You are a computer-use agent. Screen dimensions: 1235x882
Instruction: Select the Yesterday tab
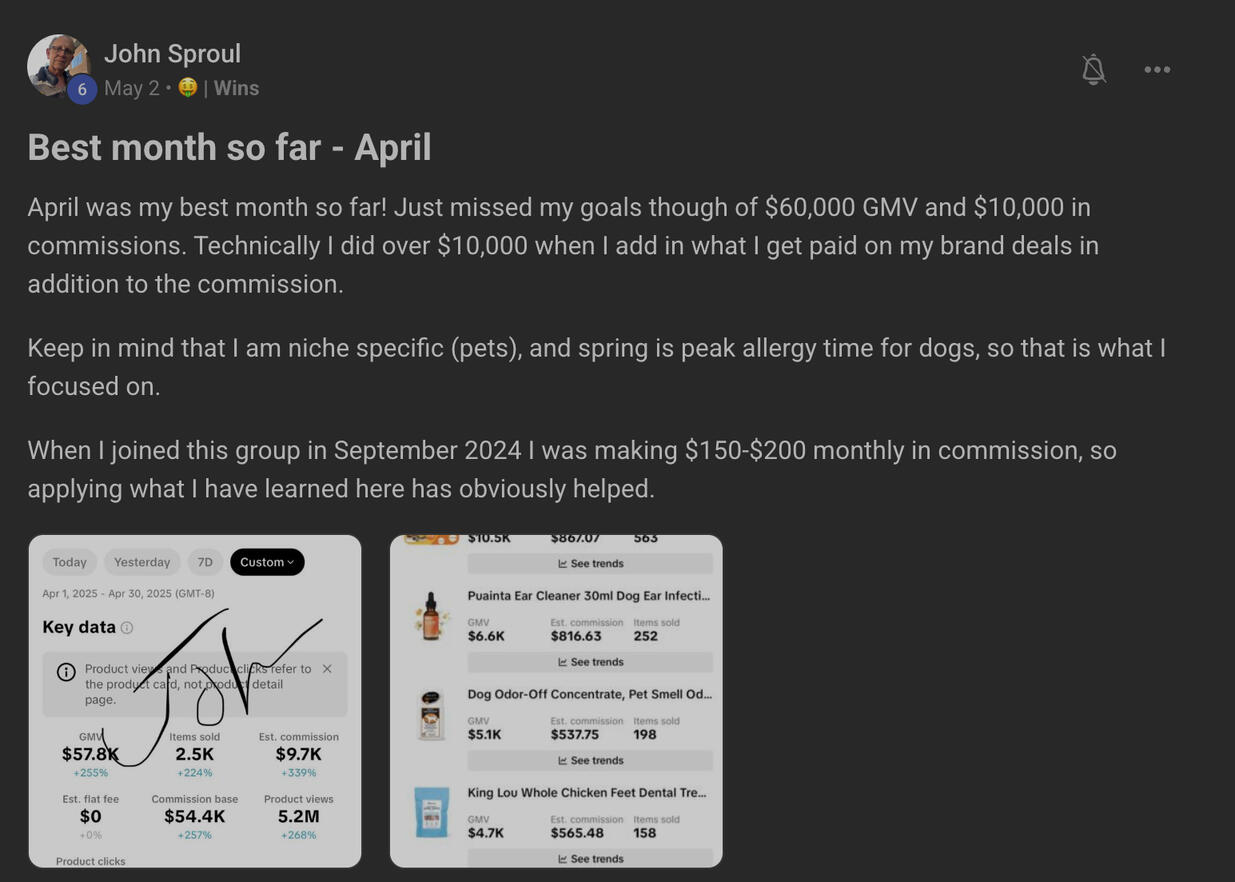(x=142, y=562)
